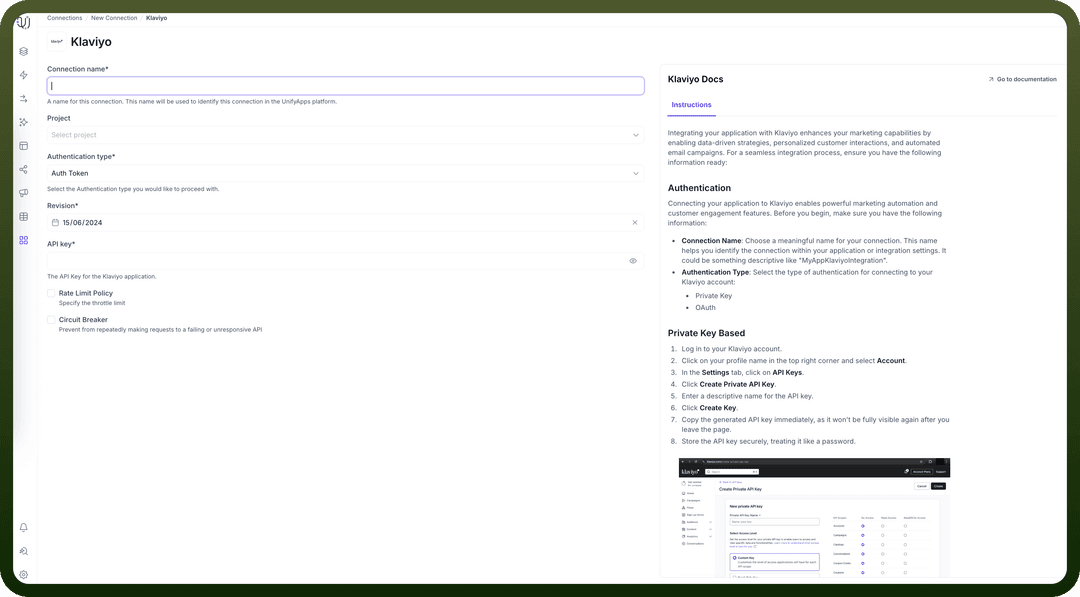Click 'Click Create Private API Key' step
The image size is (1080, 597).
coord(728,384)
